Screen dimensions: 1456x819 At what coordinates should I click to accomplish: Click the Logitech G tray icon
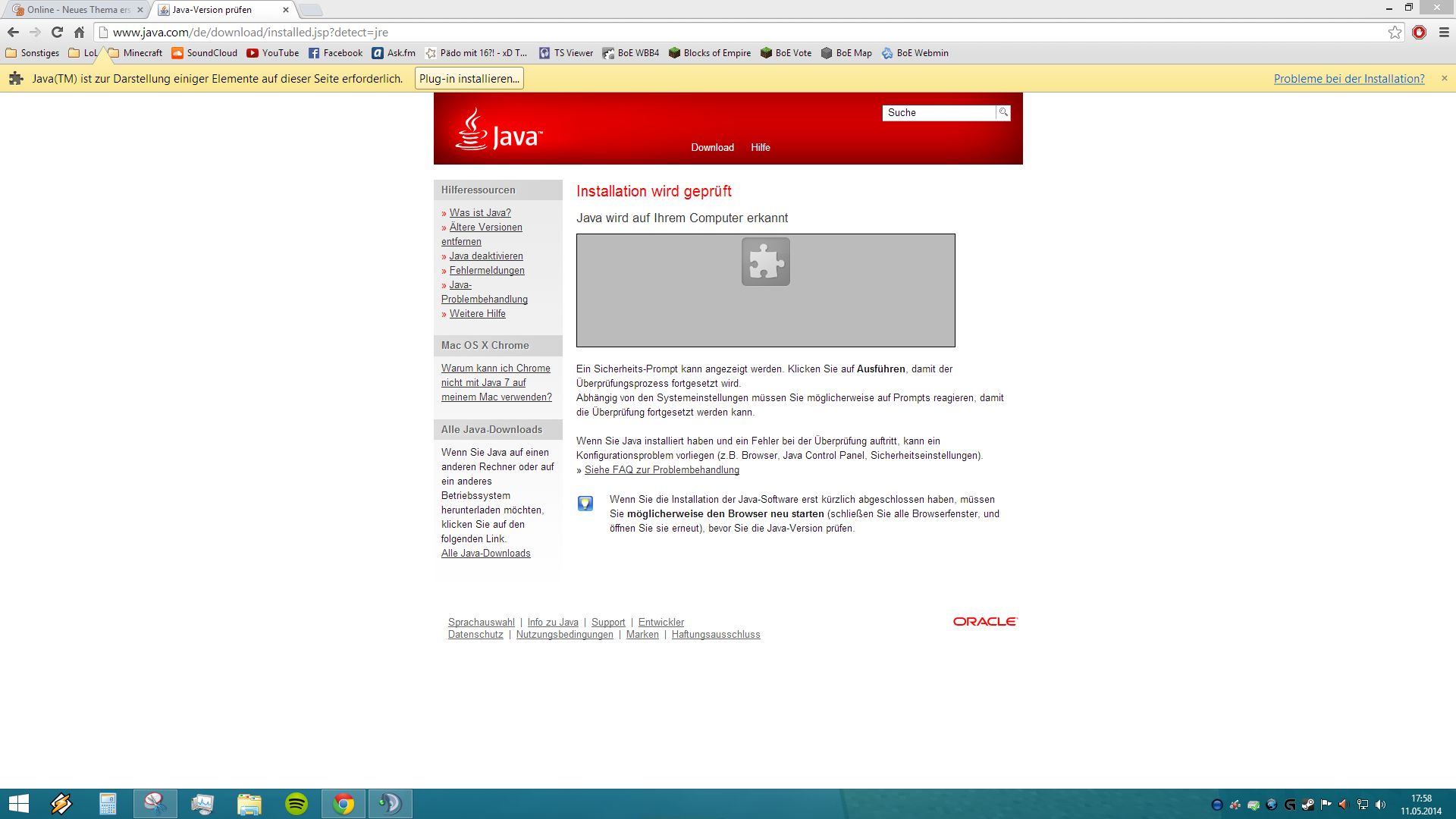point(1290,805)
